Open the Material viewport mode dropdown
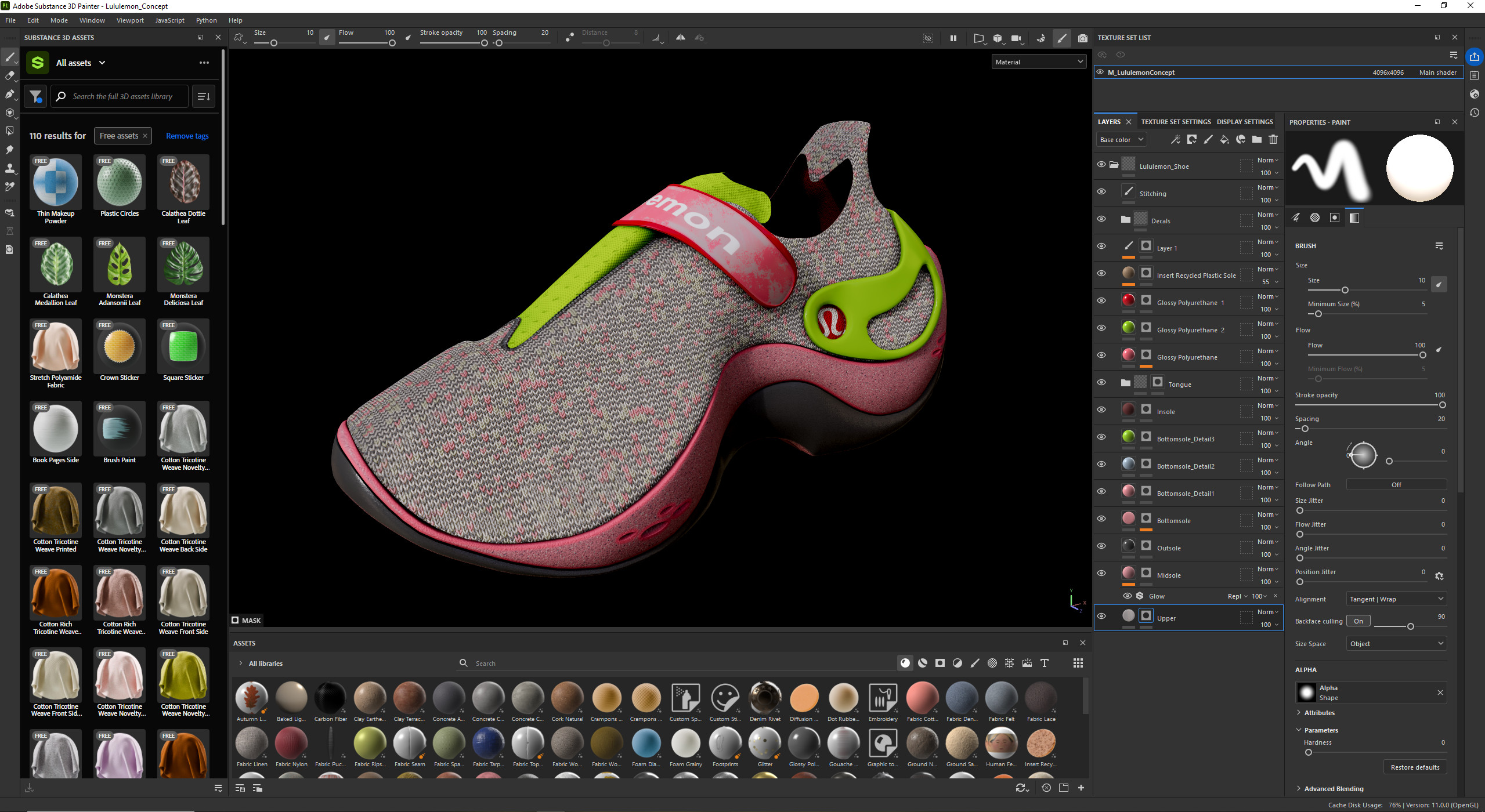The width and height of the screenshot is (1485, 812). click(x=1038, y=62)
